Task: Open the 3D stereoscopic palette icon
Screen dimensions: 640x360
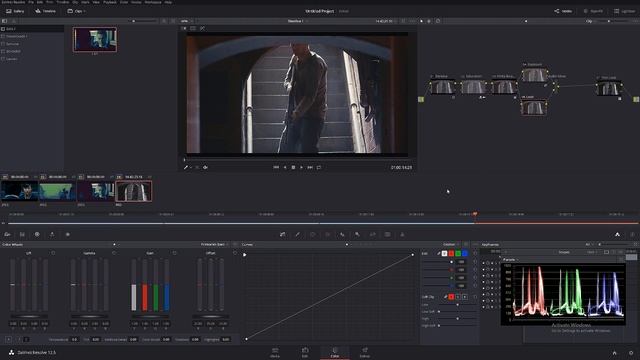Action: pos(387,234)
